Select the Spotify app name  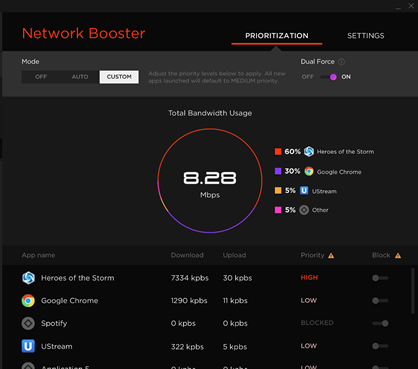(54, 323)
